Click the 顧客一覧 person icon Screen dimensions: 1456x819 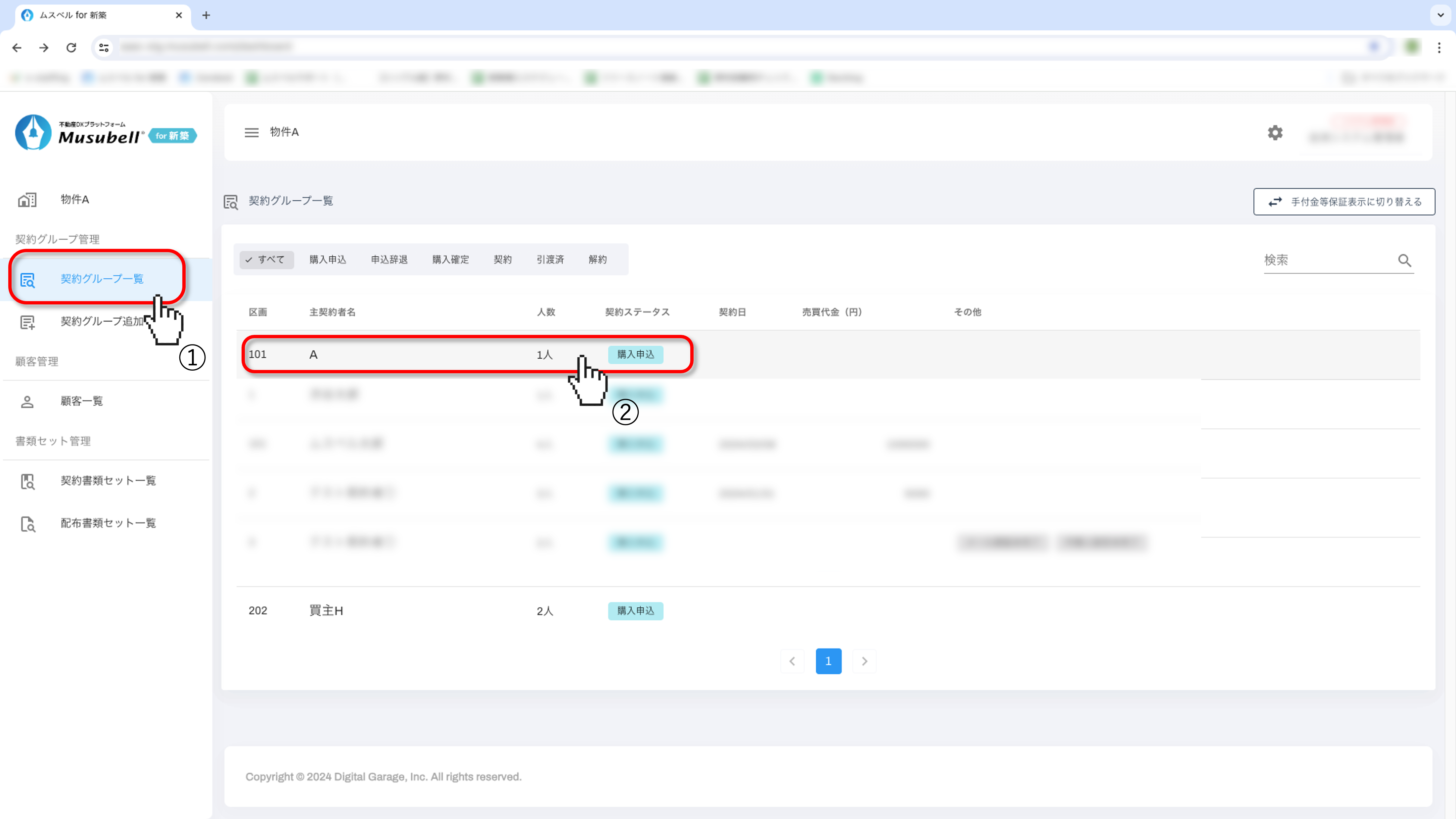pos(27,402)
